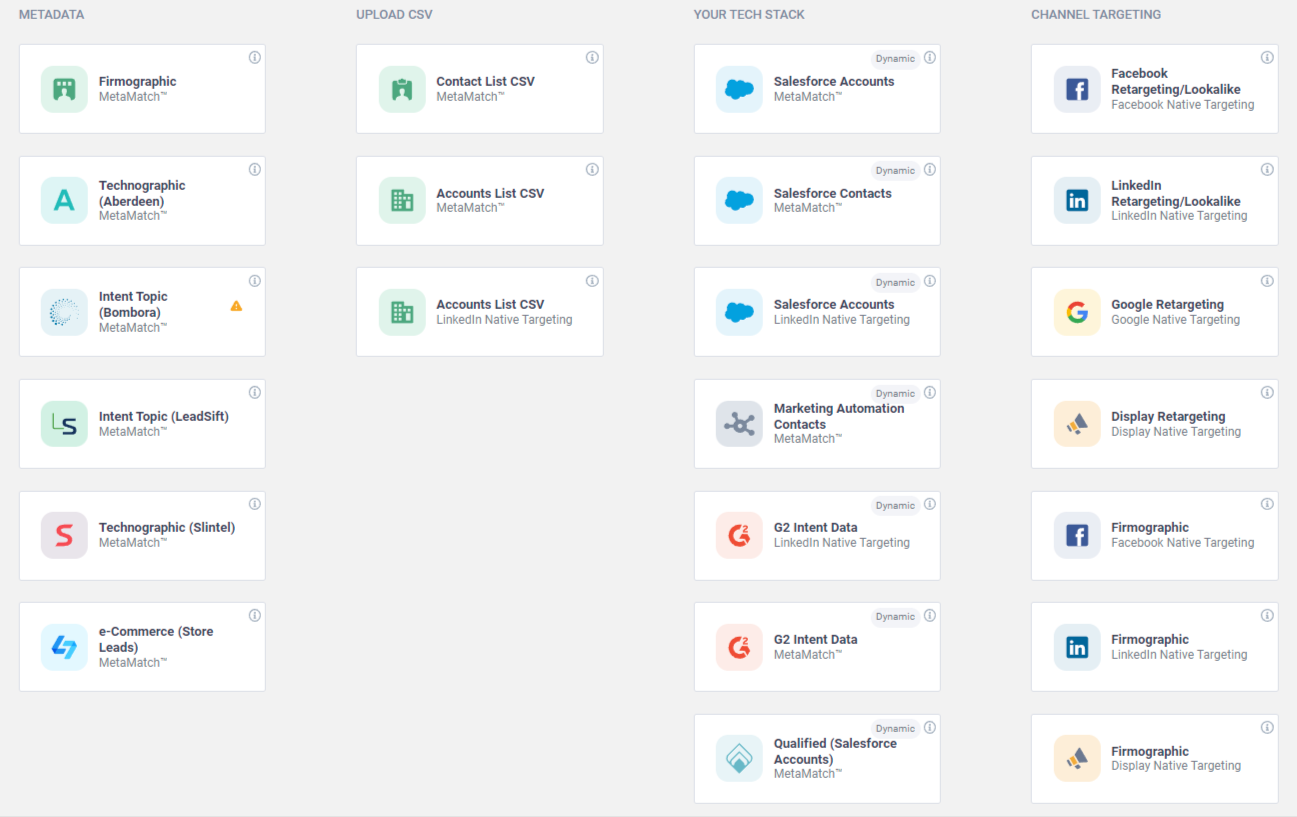Select the Salesforce Contacts cloud logo
The height and width of the screenshot is (817, 1297).
click(739, 201)
